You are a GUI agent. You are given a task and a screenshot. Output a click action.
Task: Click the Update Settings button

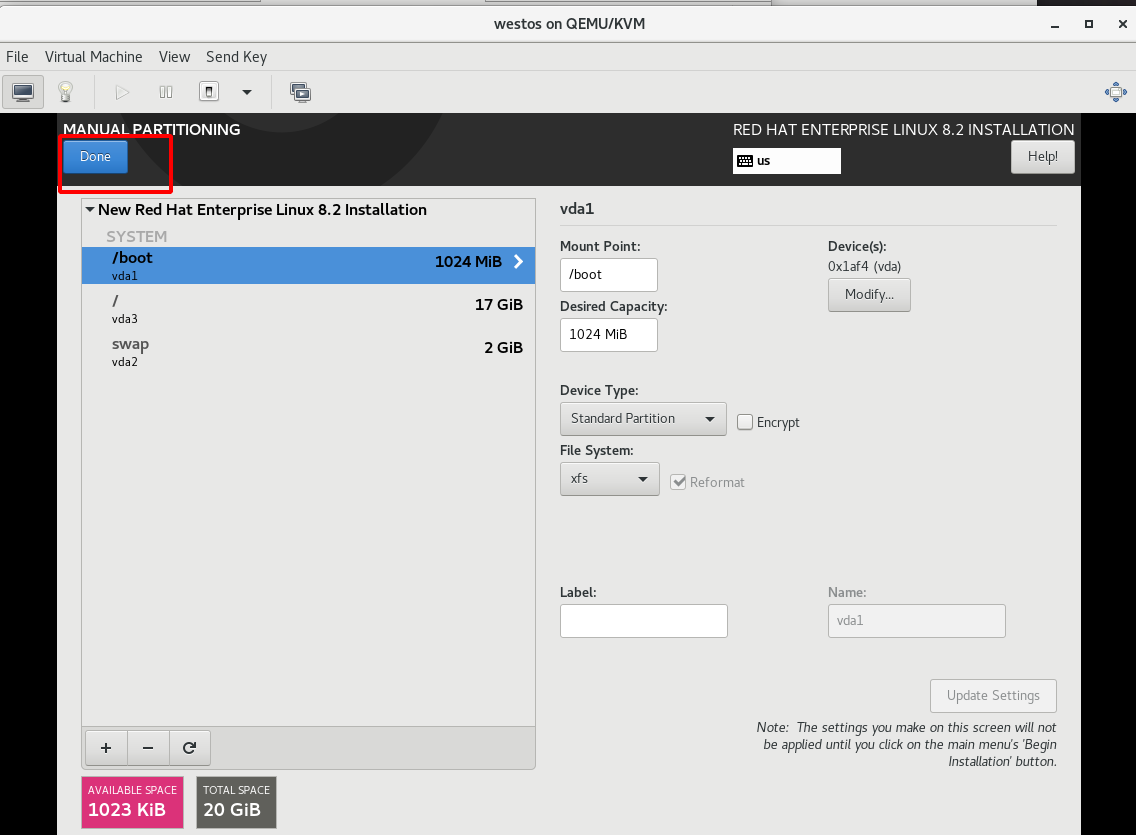pos(993,695)
